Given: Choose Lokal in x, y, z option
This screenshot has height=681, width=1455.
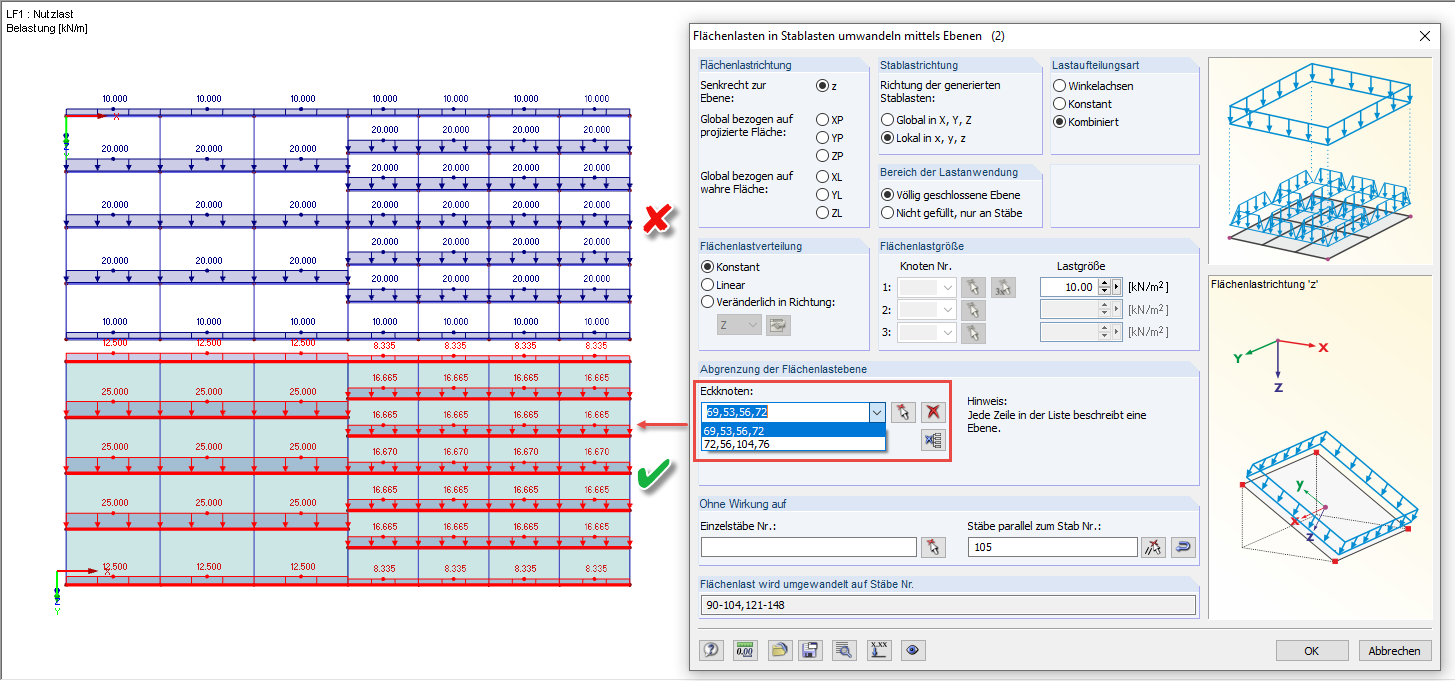Looking at the screenshot, I should click(x=887, y=138).
